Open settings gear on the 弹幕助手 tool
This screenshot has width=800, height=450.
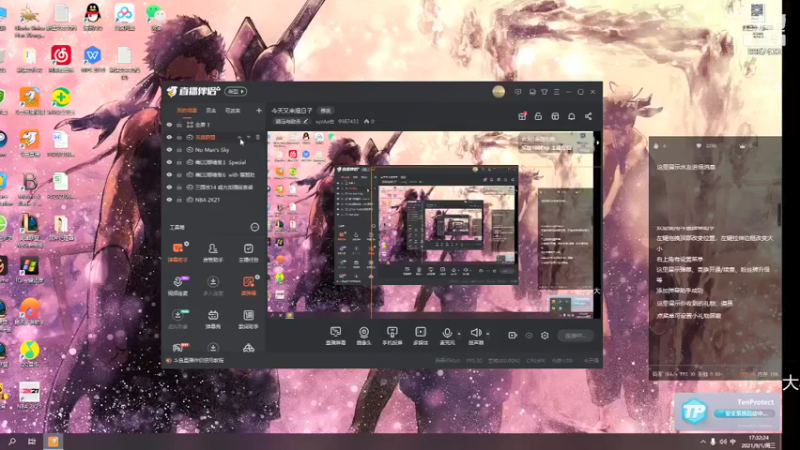[x=187, y=244]
